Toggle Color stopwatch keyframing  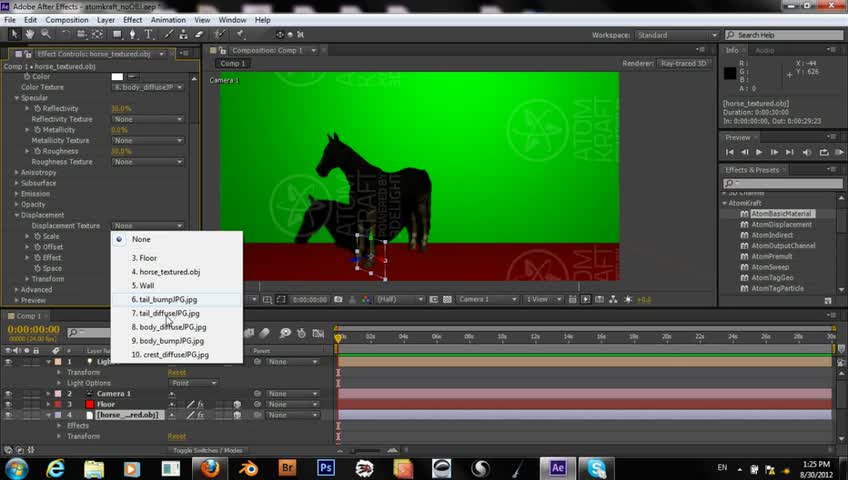pos(26,76)
